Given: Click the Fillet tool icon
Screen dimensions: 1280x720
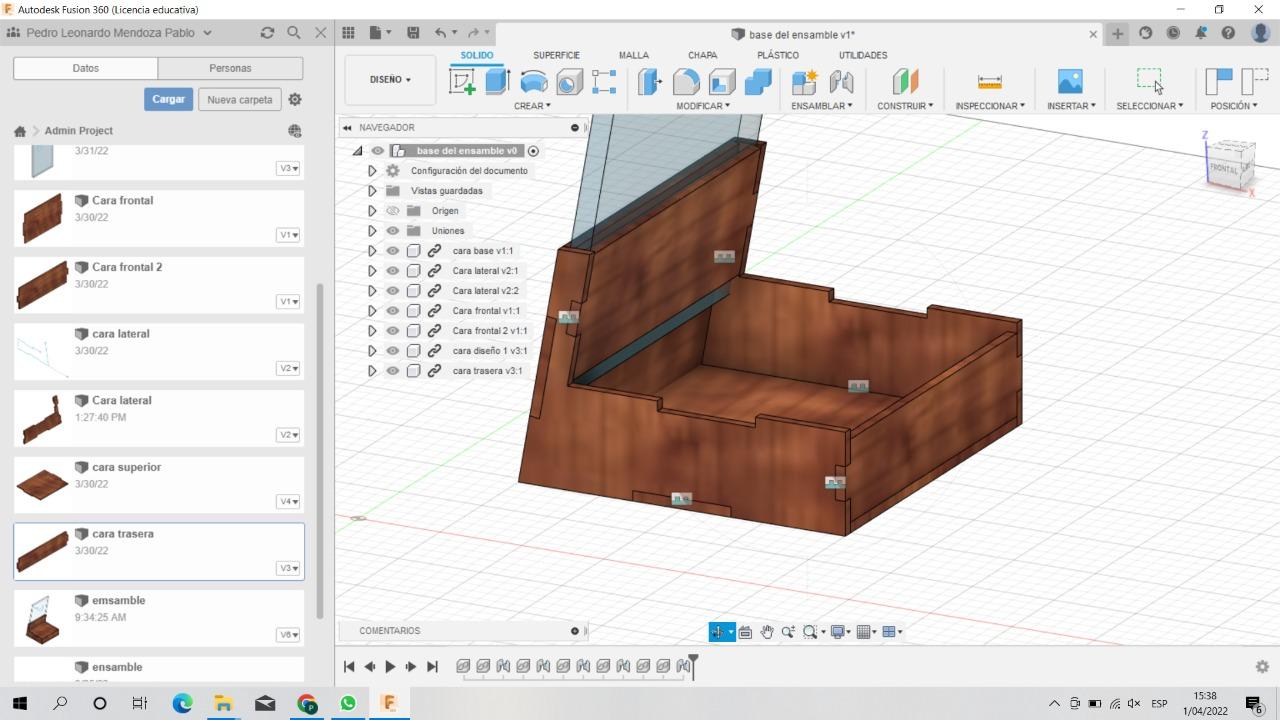Looking at the screenshot, I should pos(686,82).
